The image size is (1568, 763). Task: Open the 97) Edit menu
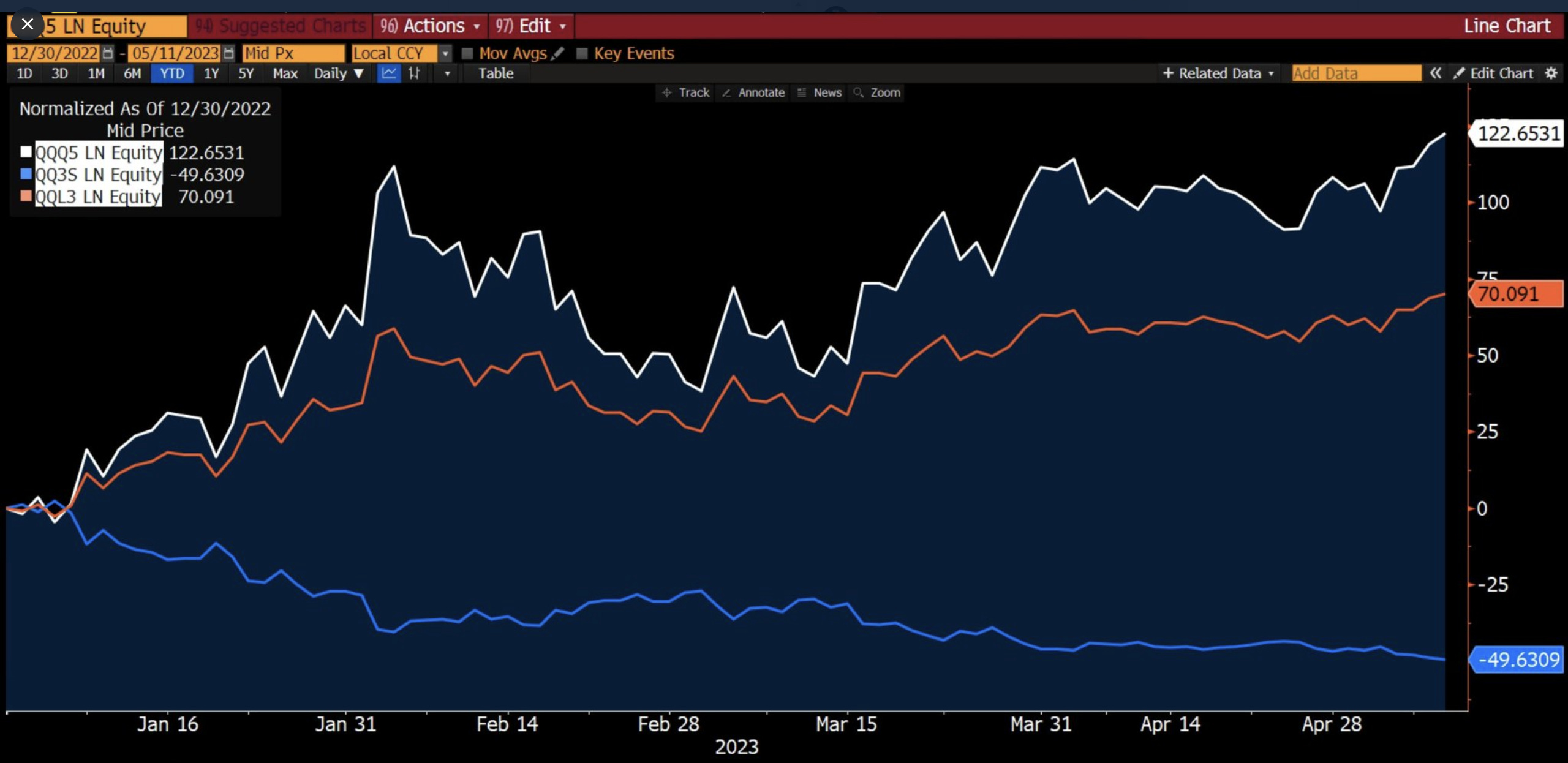(532, 26)
